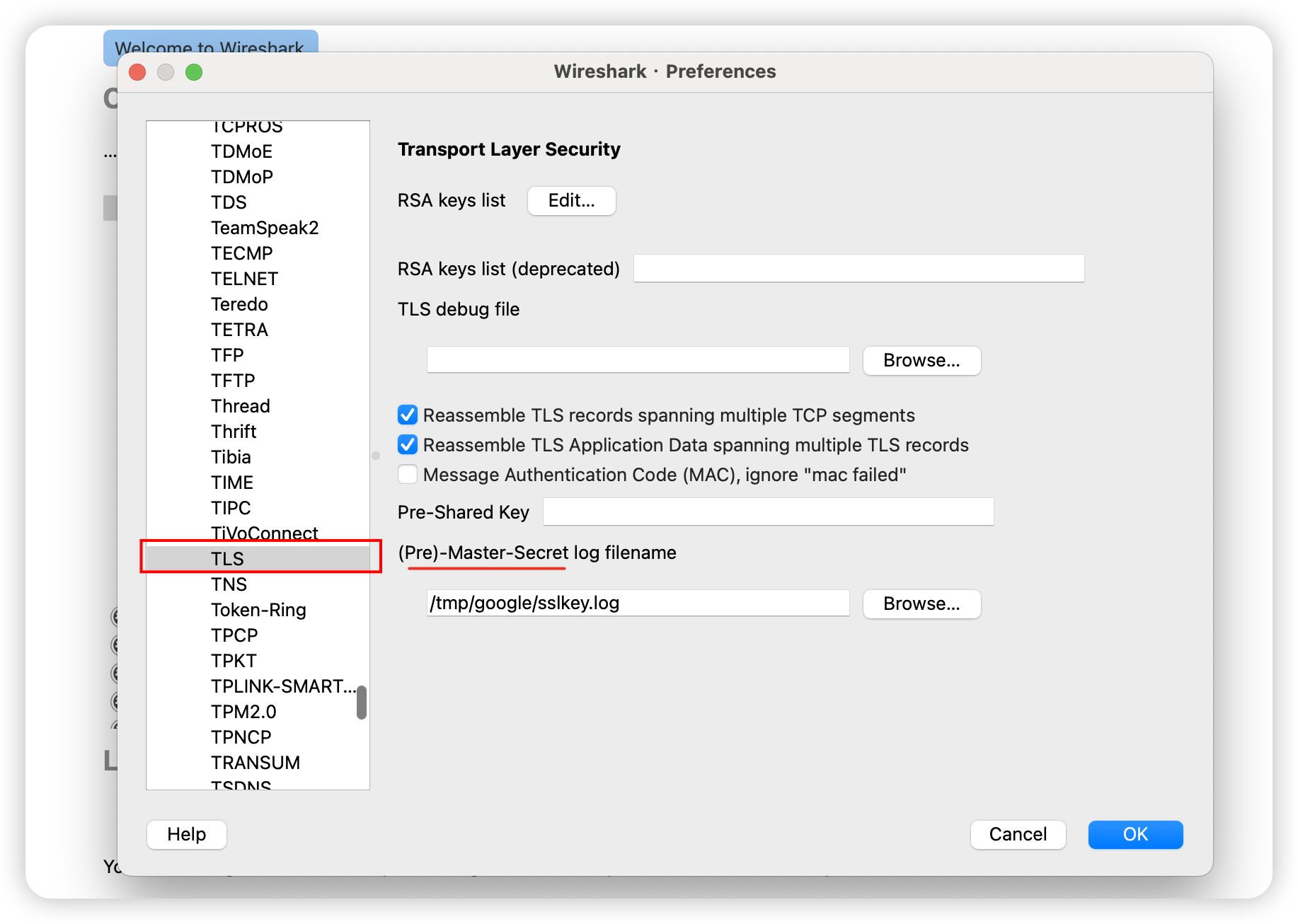
Task: Select TRANSUM protocol entry
Action: 258,763
